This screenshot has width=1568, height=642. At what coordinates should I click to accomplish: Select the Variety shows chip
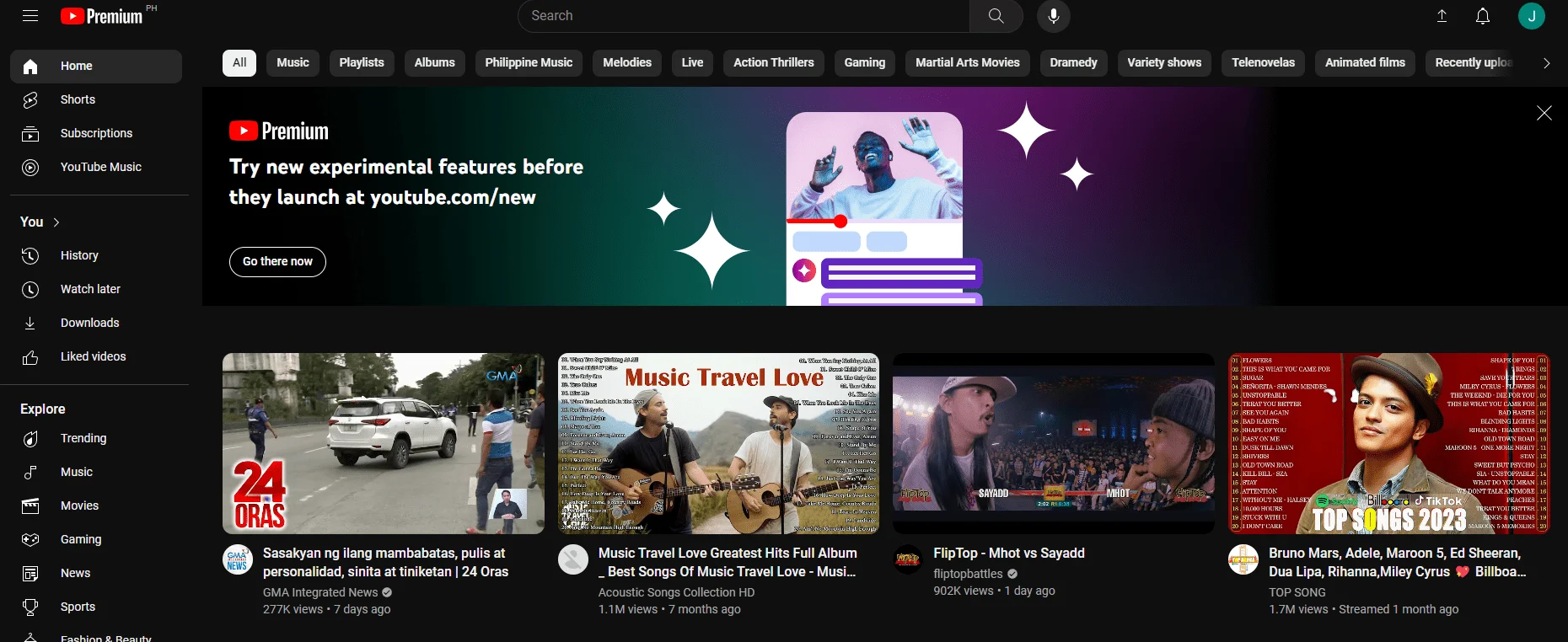pyautogui.click(x=1164, y=63)
